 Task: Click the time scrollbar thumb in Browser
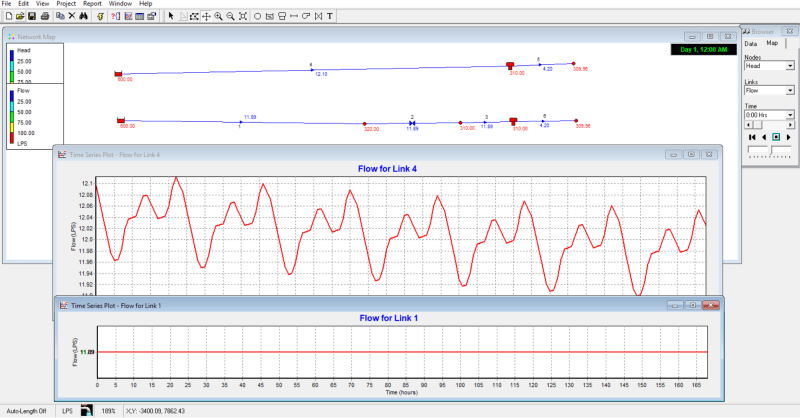(x=757, y=125)
